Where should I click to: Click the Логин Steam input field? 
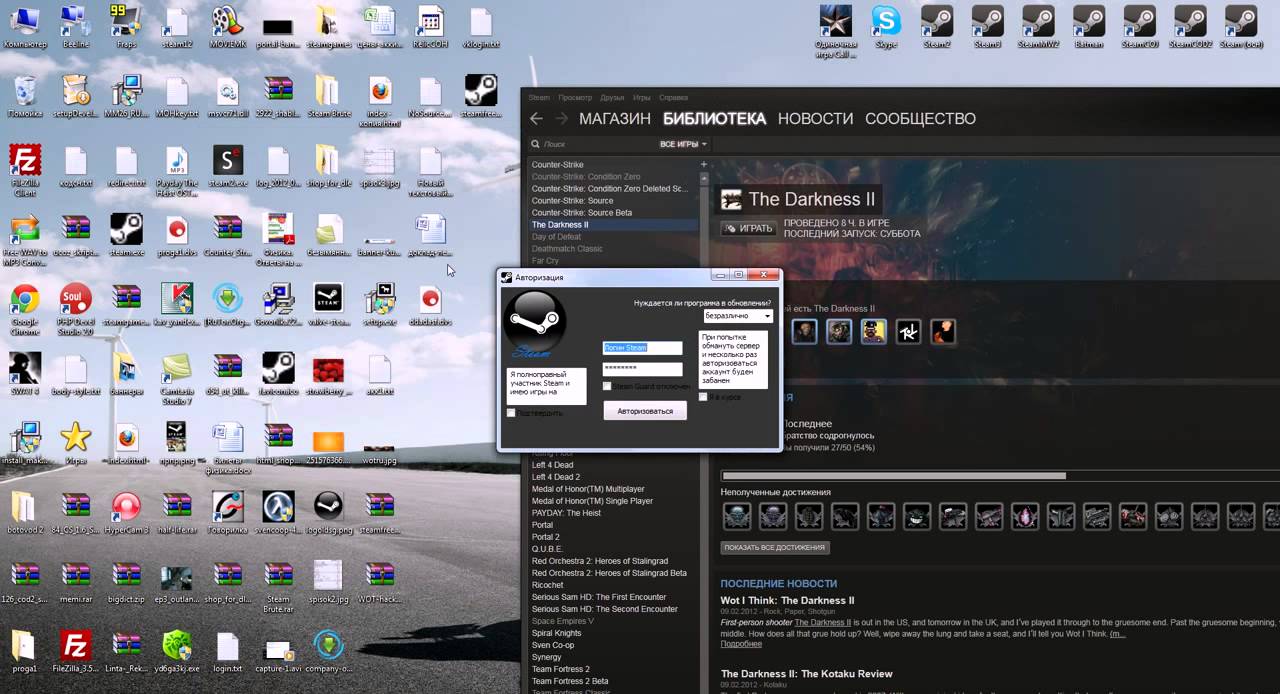pos(642,348)
